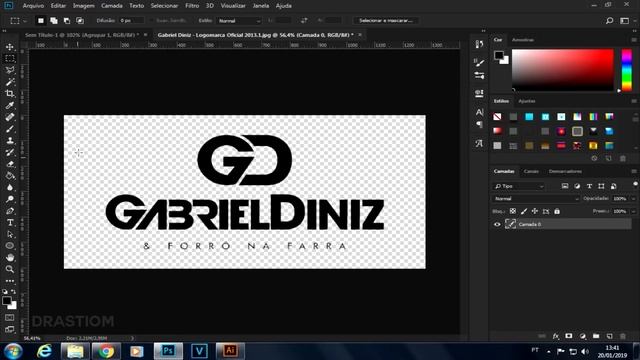Open the Imagem menu
This screenshot has height=360, width=640.
[x=84, y=6]
